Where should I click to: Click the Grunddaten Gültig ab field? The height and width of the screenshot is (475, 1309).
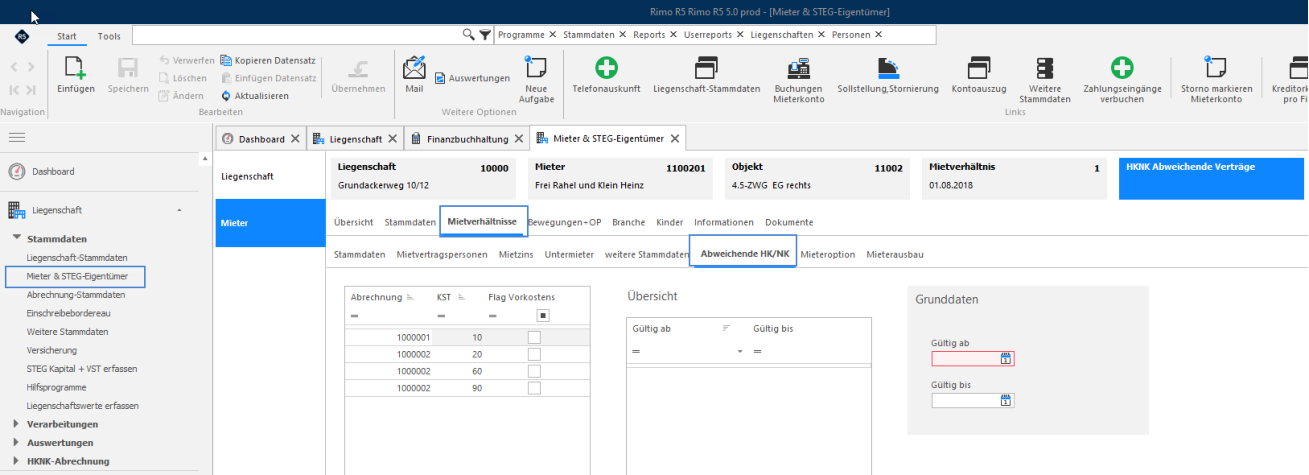(x=973, y=359)
